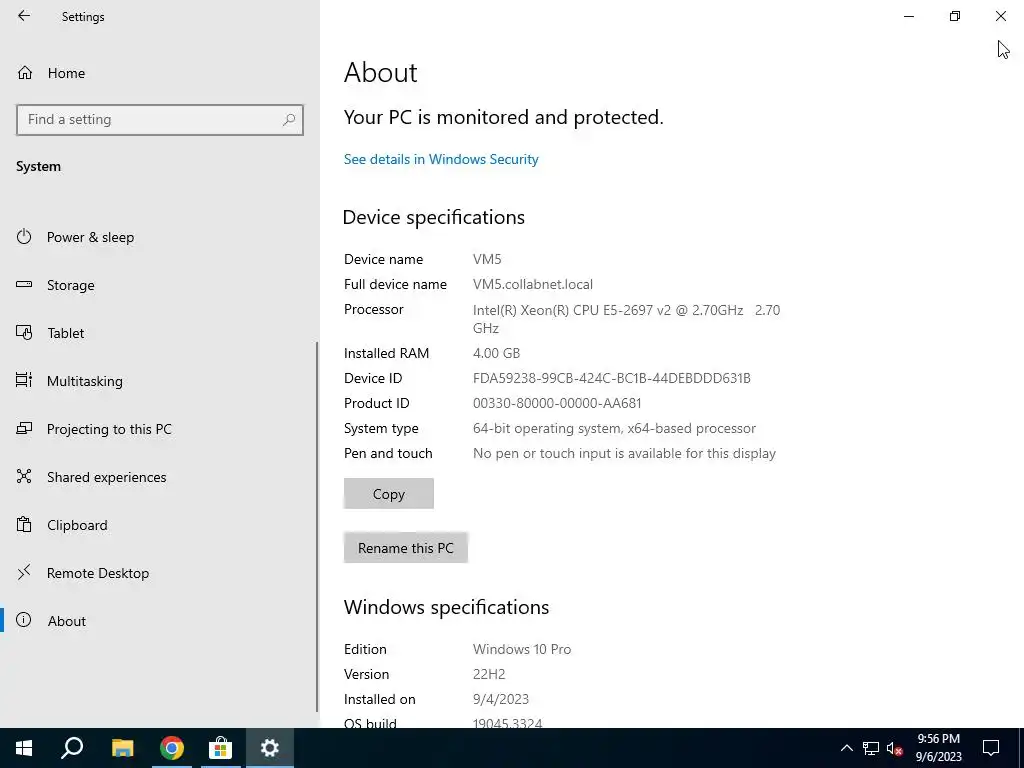Screen dimensions: 1024x768
Task: Launch Google Chrome from taskbar
Action: [x=172, y=748]
